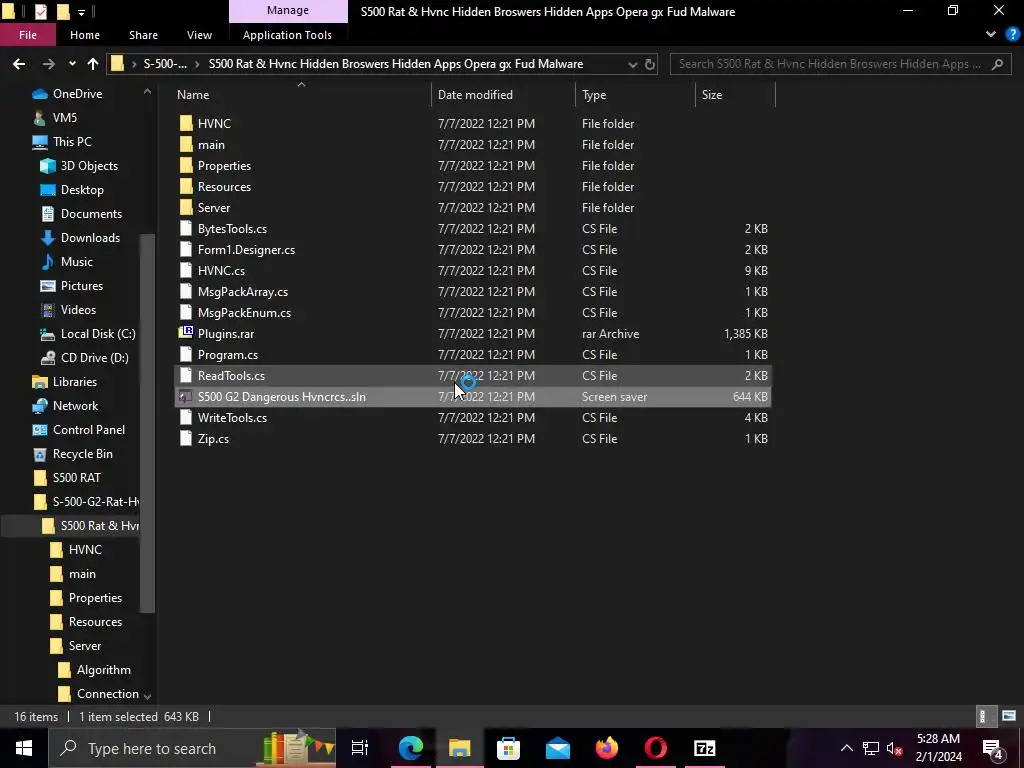Image resolution: width=1024 pixels, height=768 pixels.
Task: Refresh the current folder view
Action: [x=649, y=64]
